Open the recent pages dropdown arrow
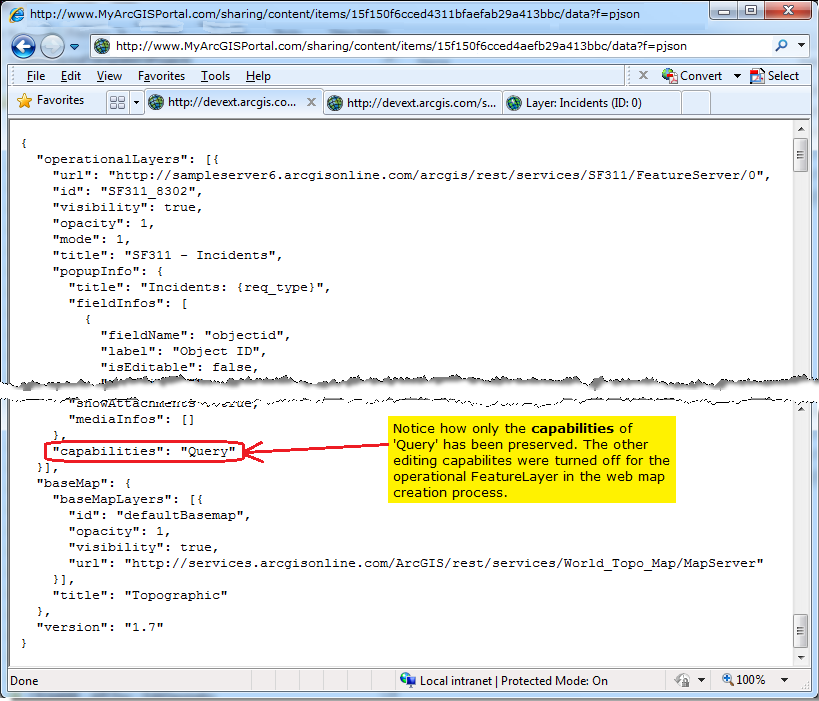Screen dimensions: 819x701 [x=73, y=46]
